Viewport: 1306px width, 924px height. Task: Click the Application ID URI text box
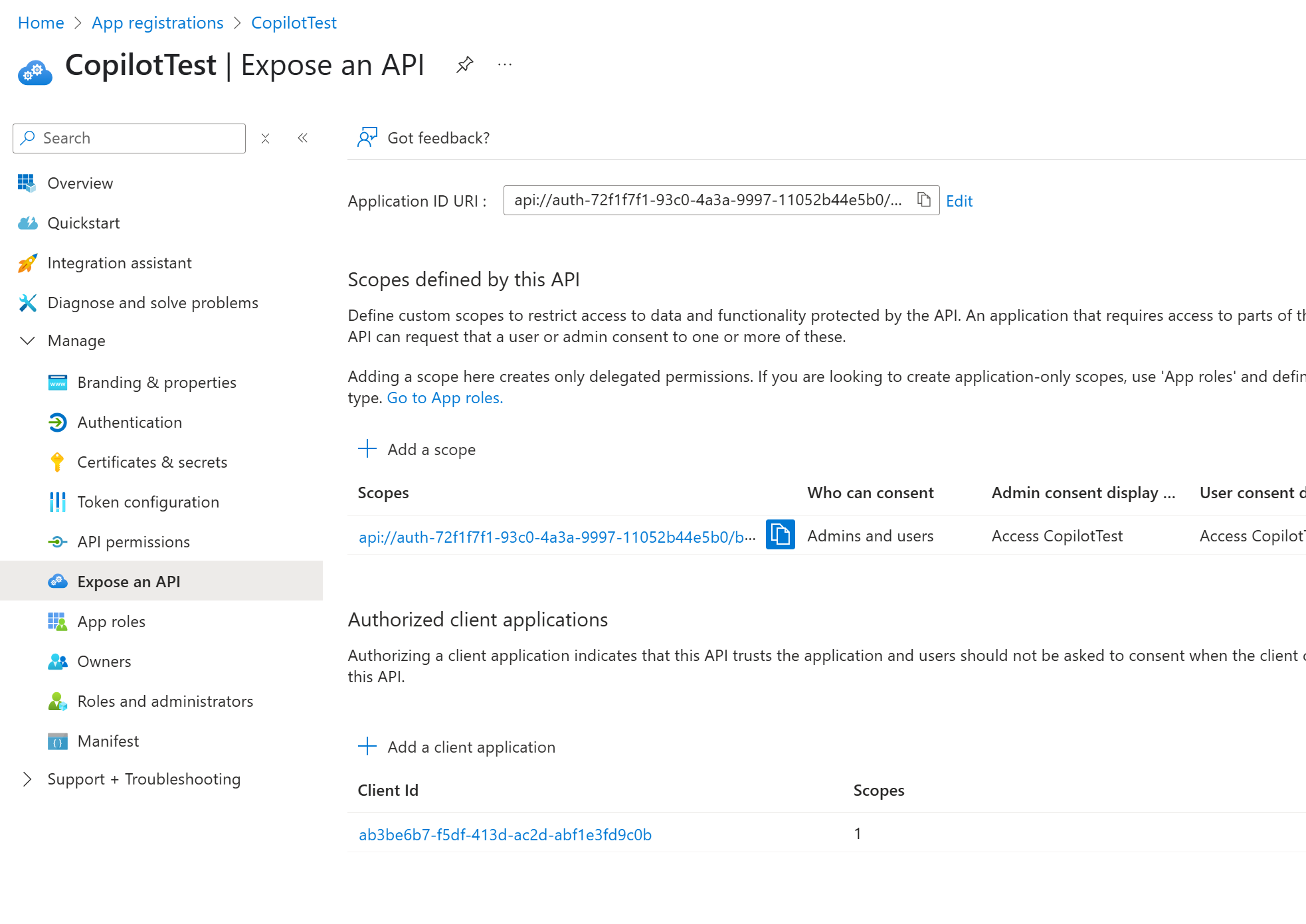click(721, 200)
